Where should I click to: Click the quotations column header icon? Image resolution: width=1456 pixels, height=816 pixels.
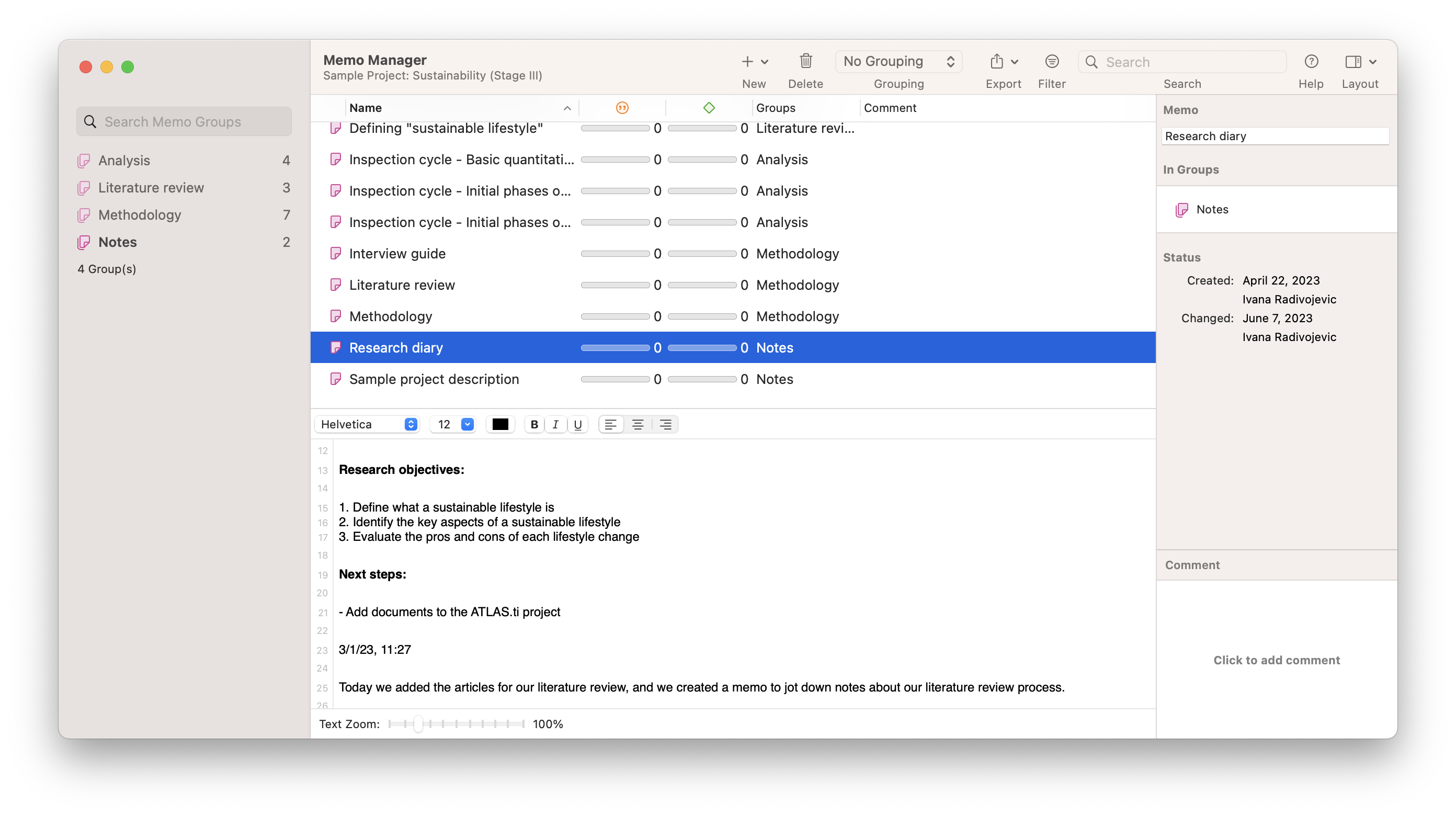click(622, 107)
